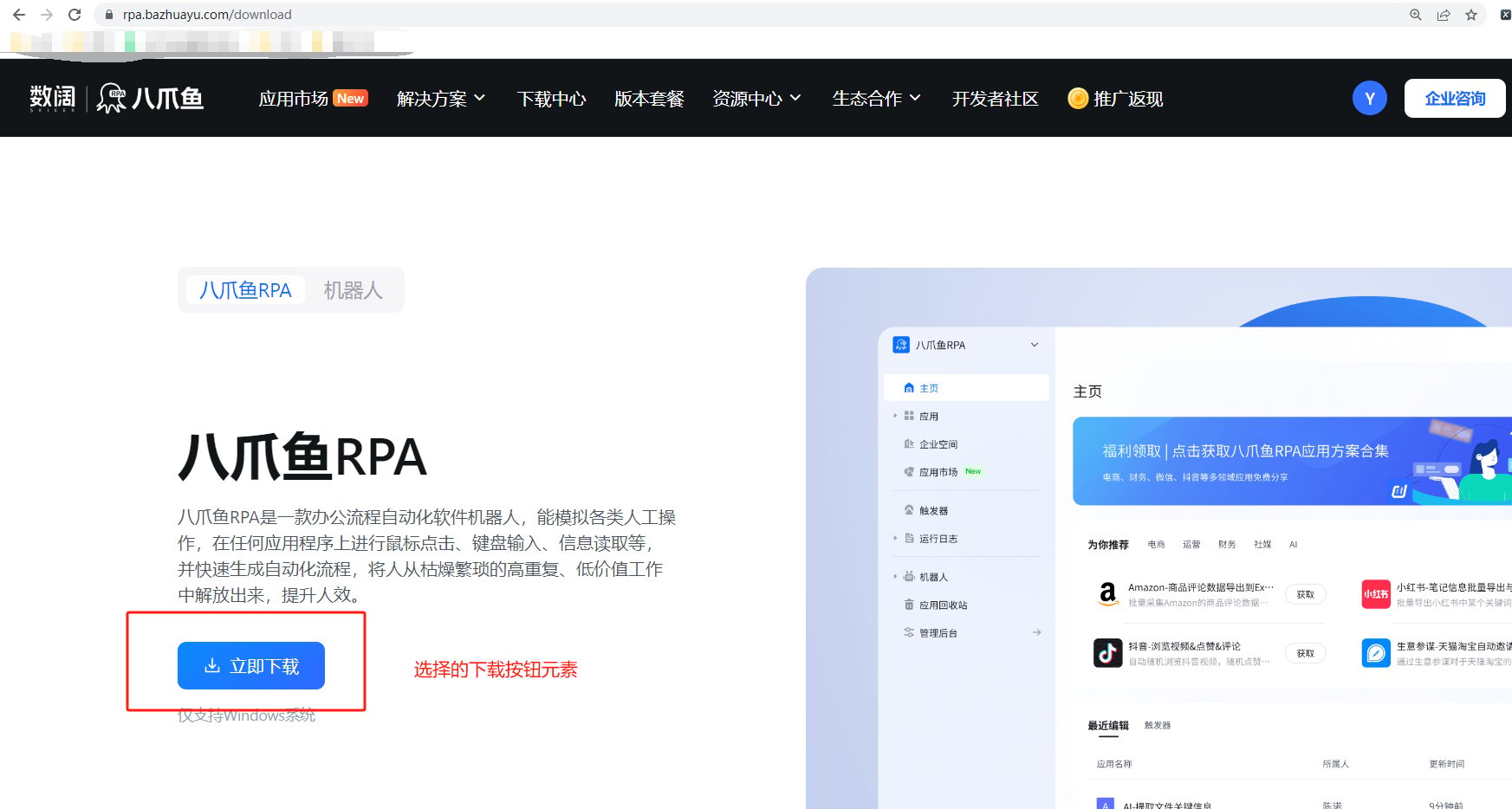The image size is (1512, 809).
Task: Expand the 生态合作 dropdown
Action: pos(876,99)
